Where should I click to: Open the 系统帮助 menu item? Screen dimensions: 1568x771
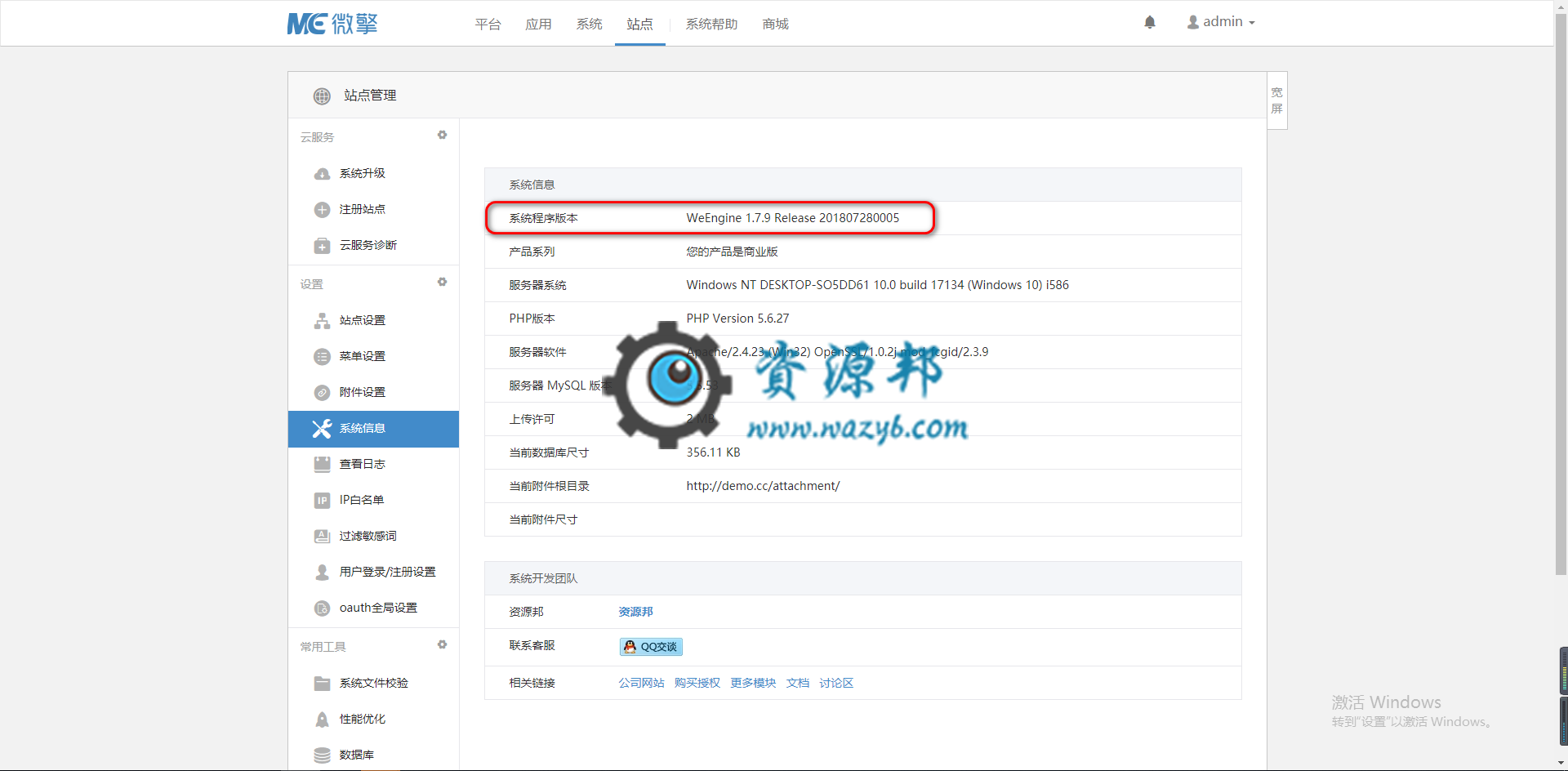point(711,24)
